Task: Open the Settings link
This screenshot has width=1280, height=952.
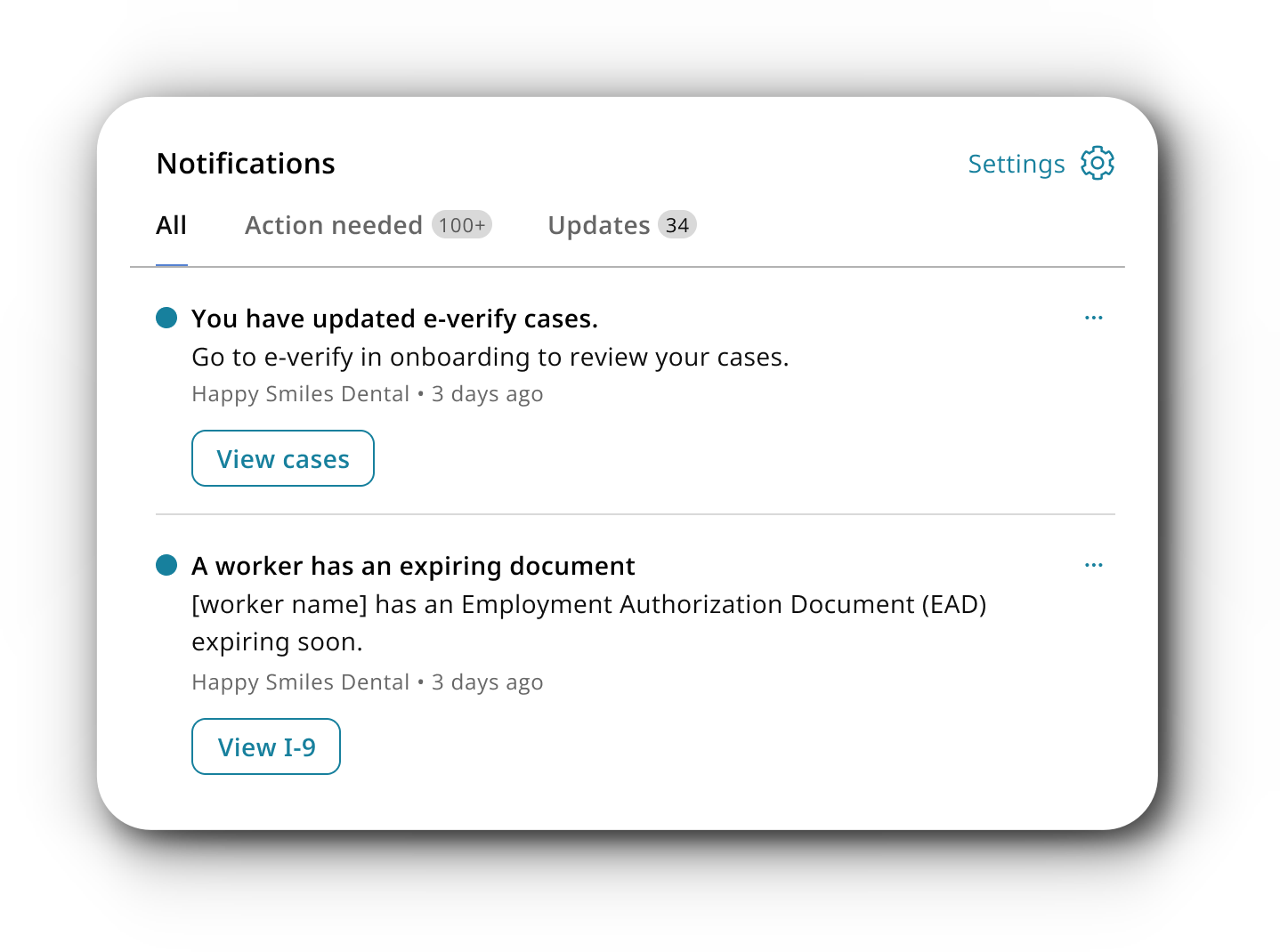Action: 1017,165
